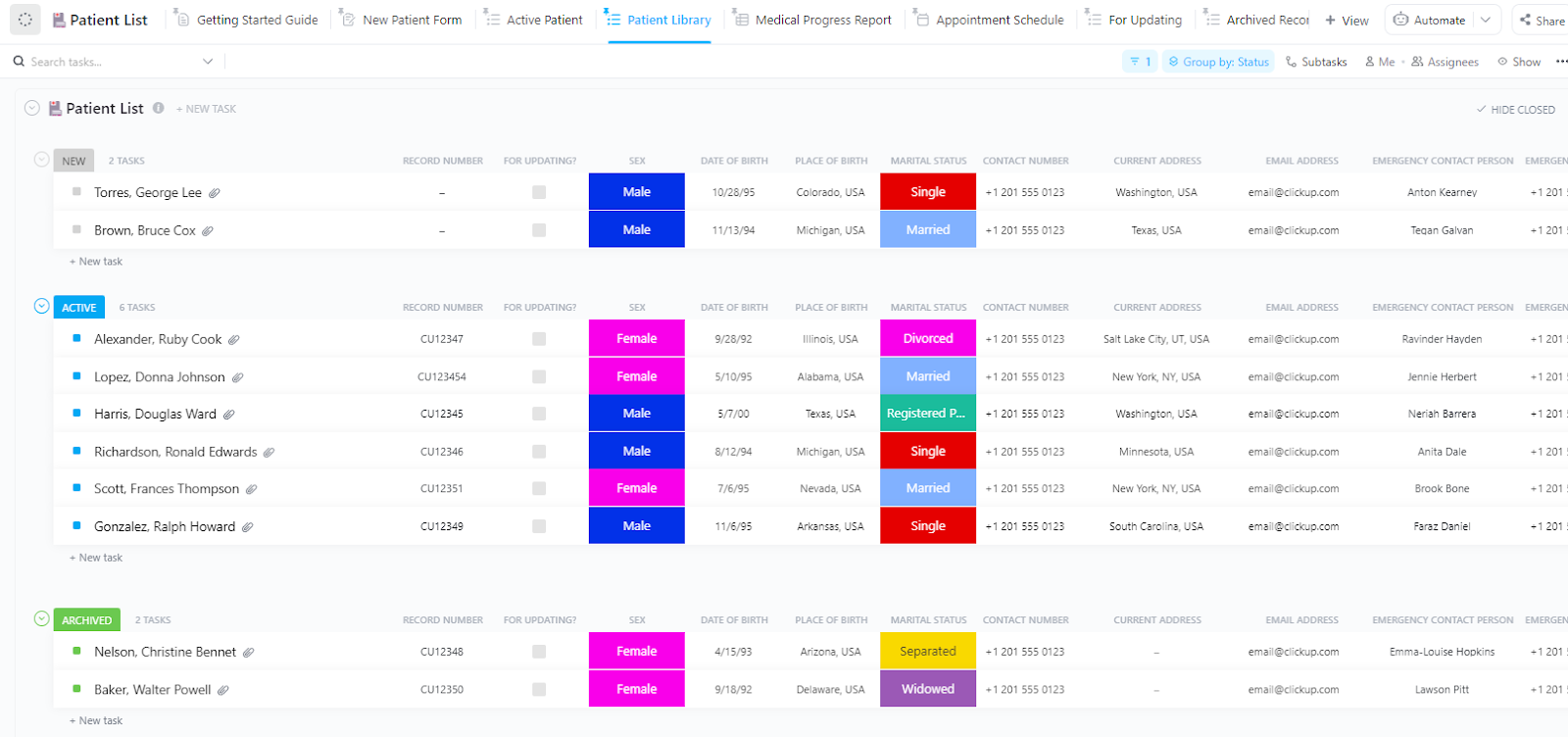This screenshot has width=1568, height=737.
Task: Switch to the Appointment Schedule tab
Action: click(990, 20)
